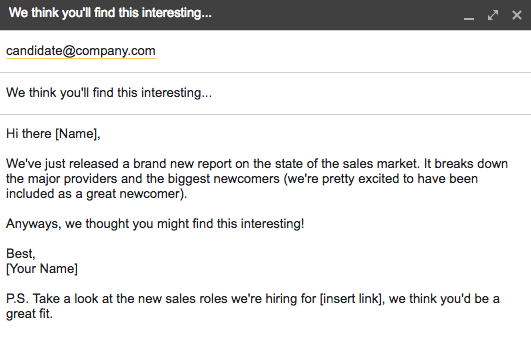This screenshot has height=361, width=531.
Task: Click the compose window title bar text
Action: pos(110,13)
